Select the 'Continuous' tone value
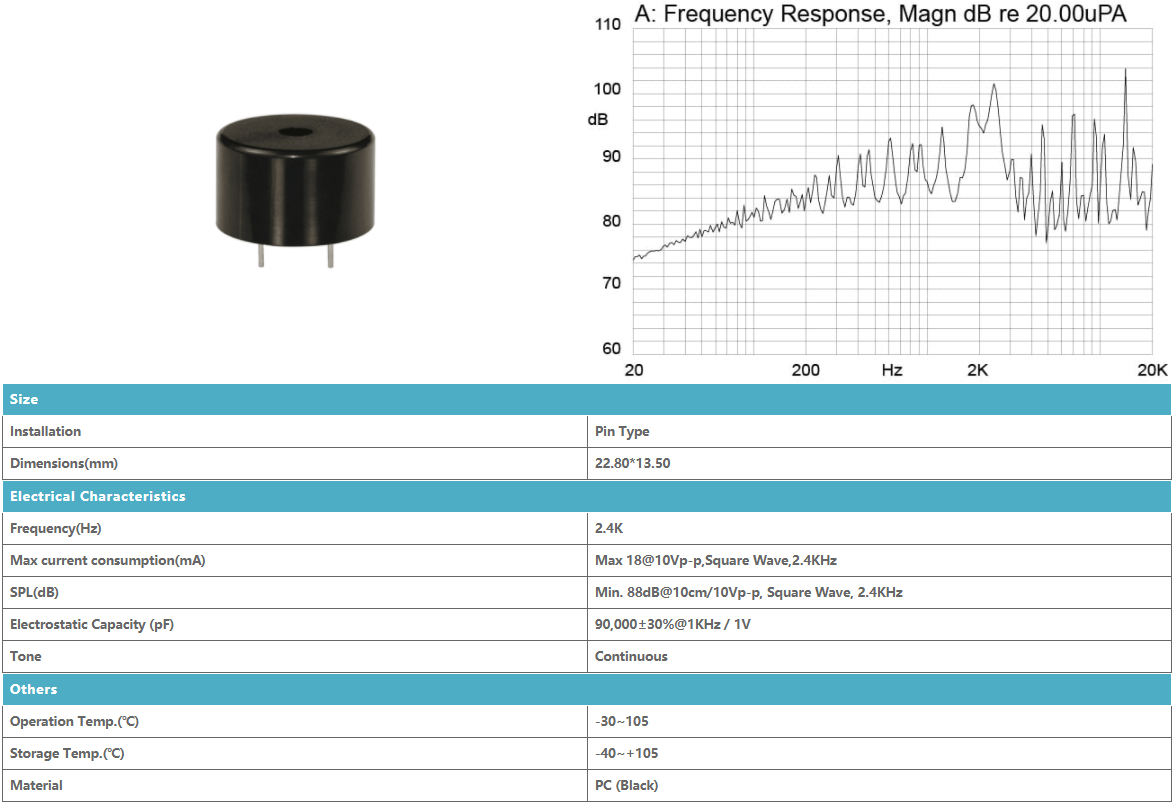 click(x=631, y=657)
